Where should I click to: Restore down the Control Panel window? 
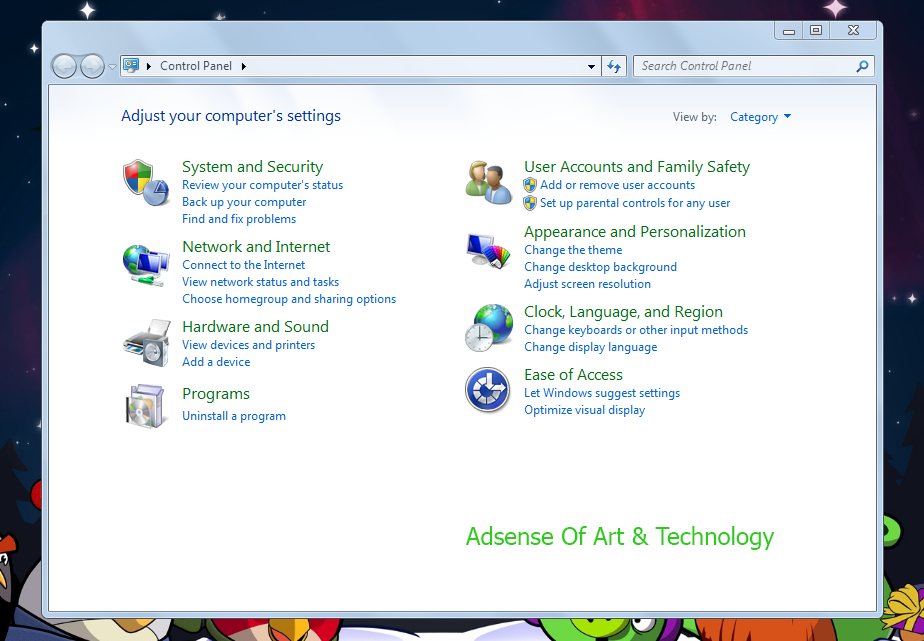click(x=816, y=31)
